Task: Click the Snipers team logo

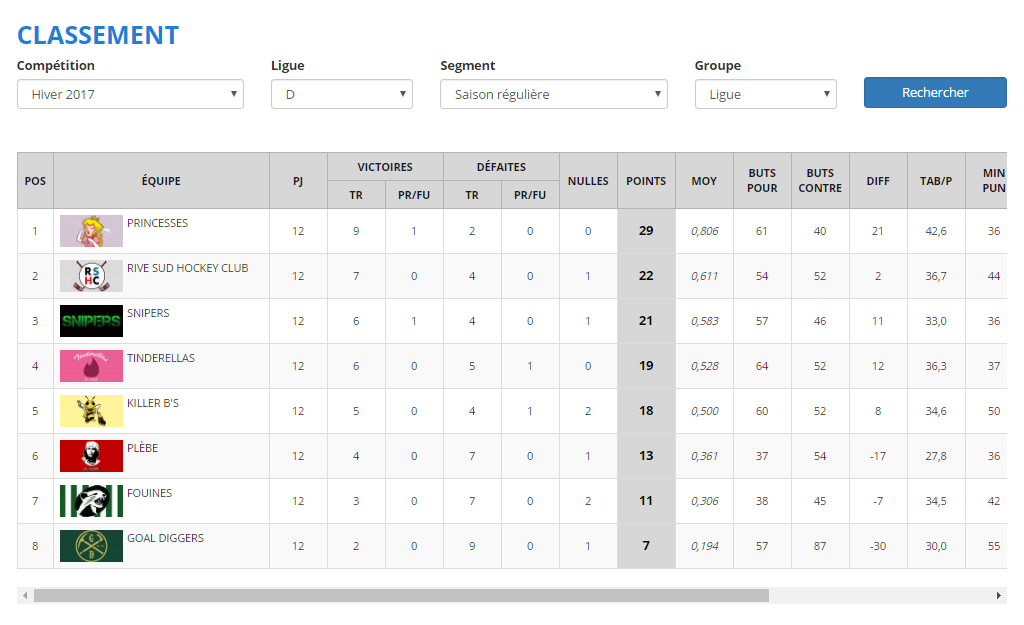Action: tap(91, 321)
